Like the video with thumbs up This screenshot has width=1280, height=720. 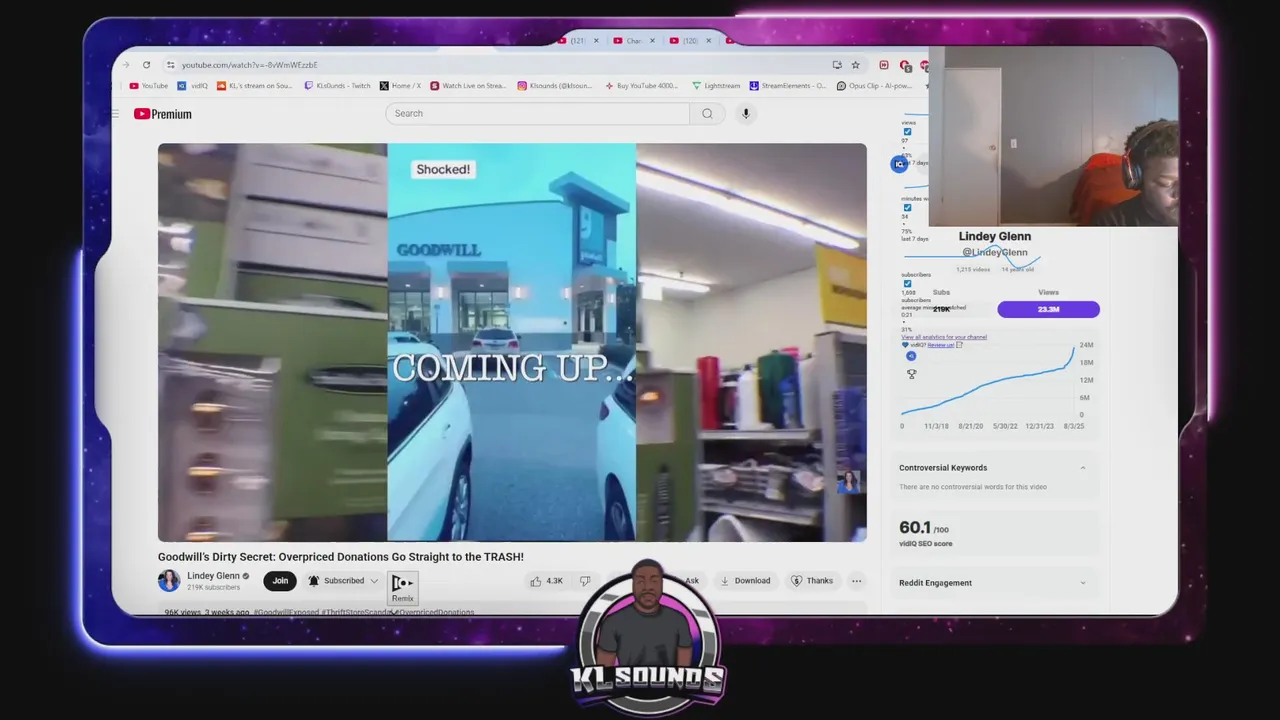546,581
